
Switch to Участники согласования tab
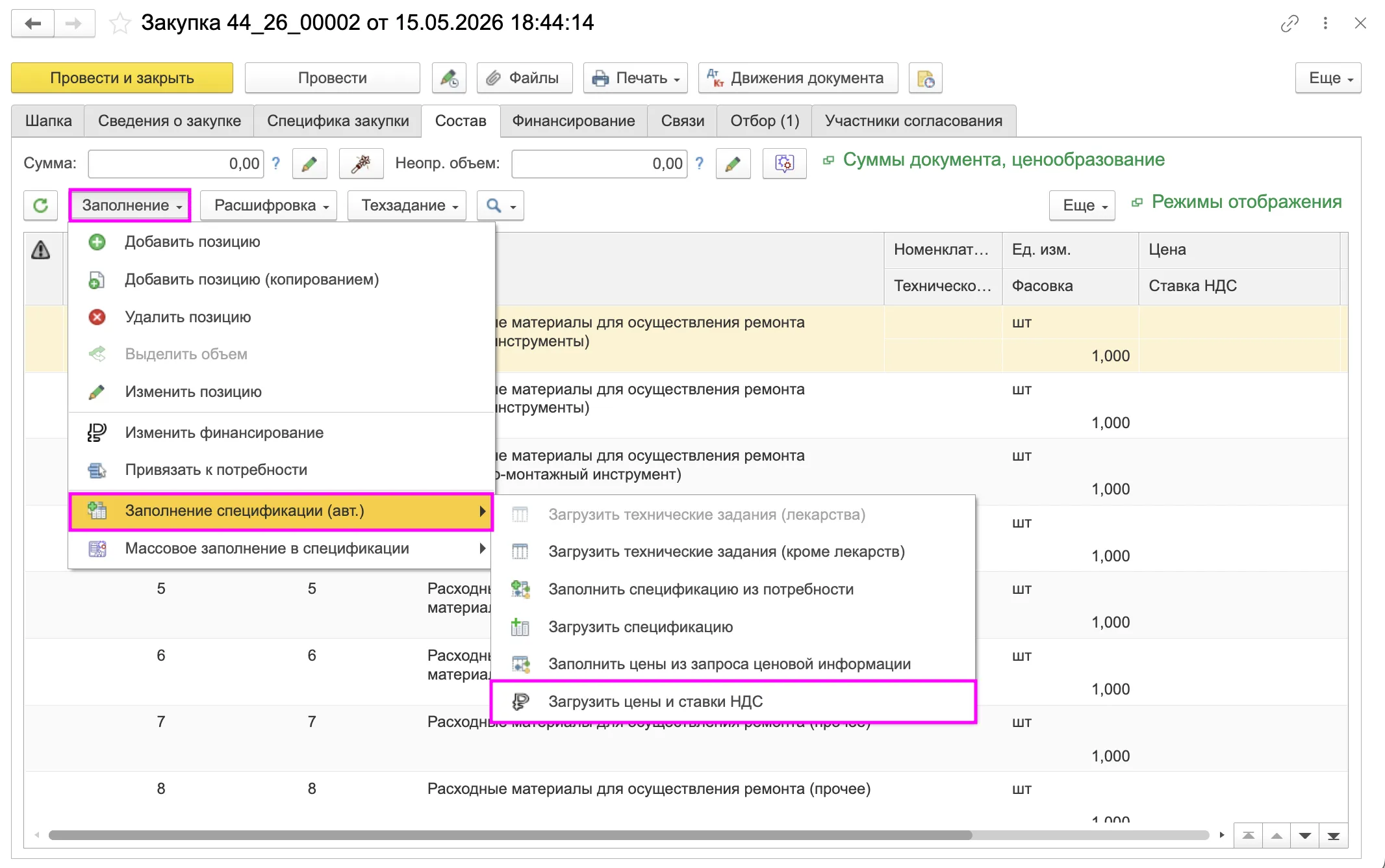pyautogui.click(x=913, y=121)
